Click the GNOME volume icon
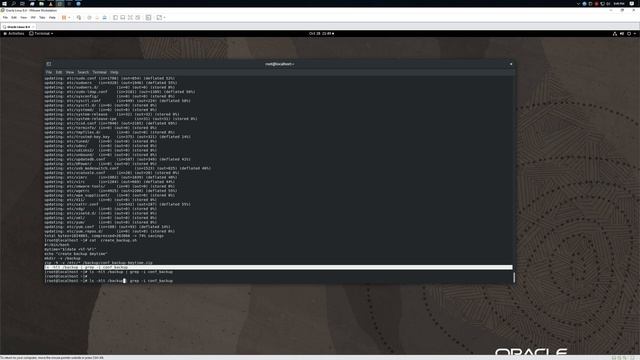The width and height of the screenshot is (640, 360). [x=622, y=34]
